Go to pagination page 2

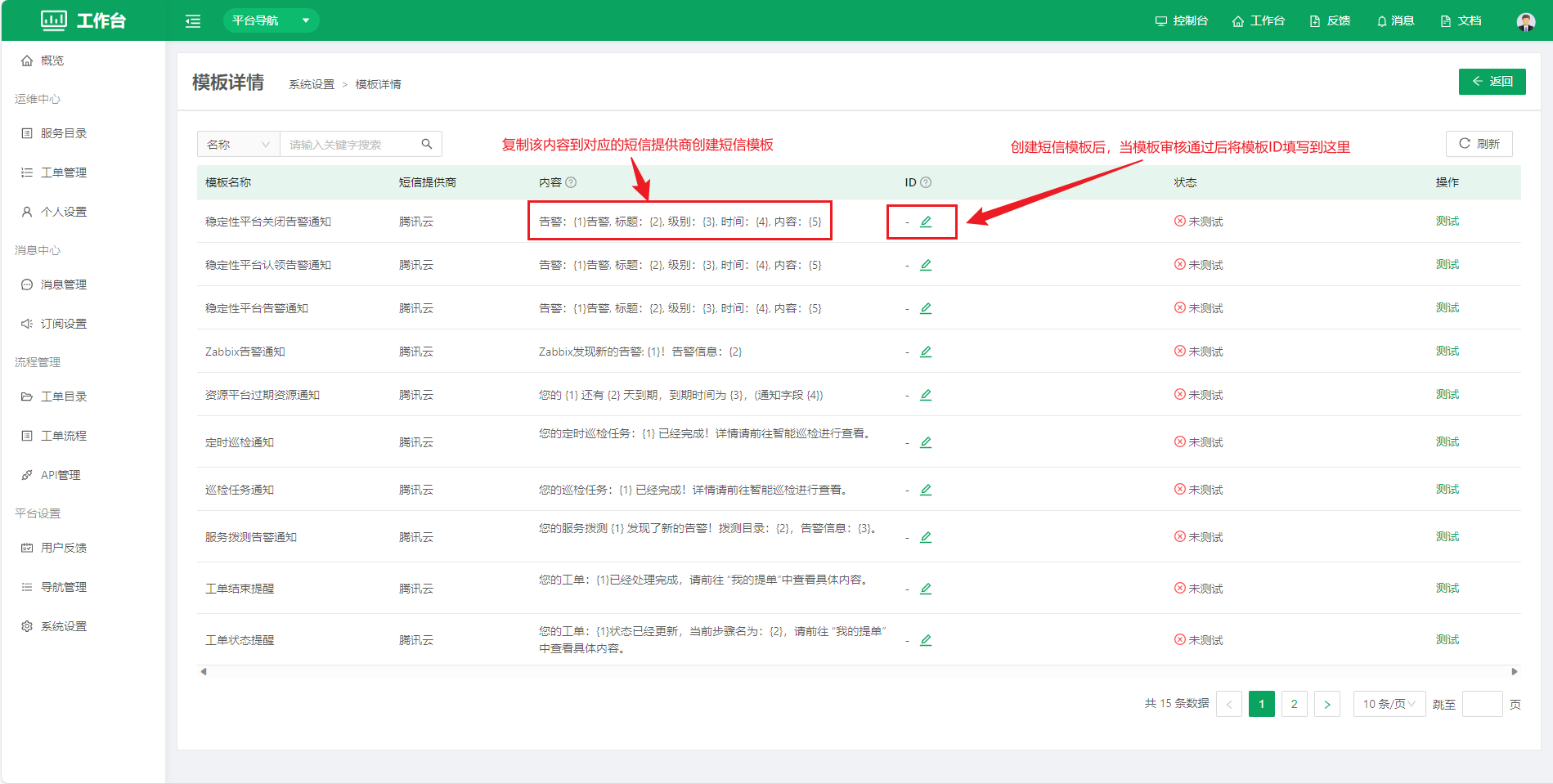(x=1295, y=704)
